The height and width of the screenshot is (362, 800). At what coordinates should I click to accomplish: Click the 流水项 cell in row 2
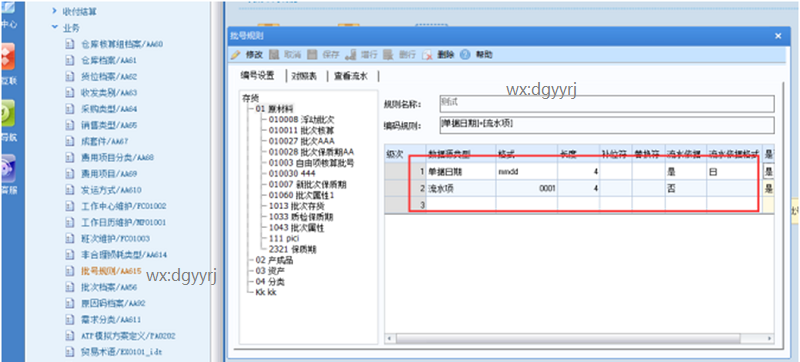[461, 188]
